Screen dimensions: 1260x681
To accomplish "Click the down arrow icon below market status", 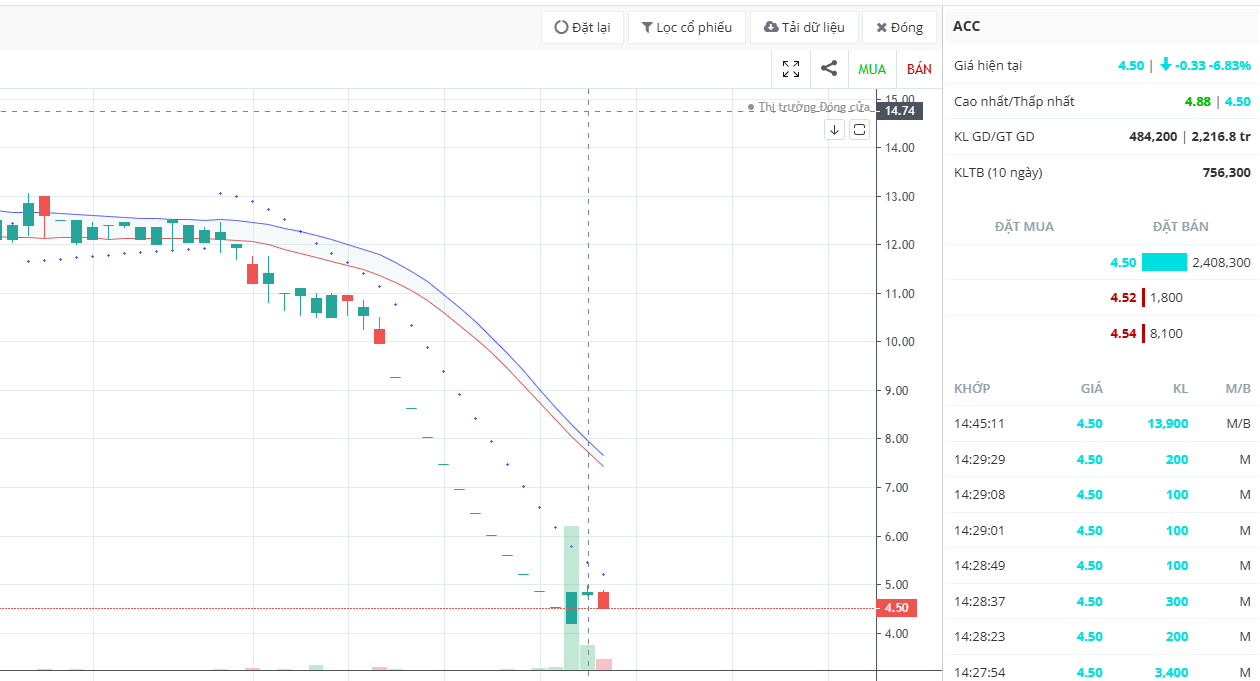I will point(835,130).
